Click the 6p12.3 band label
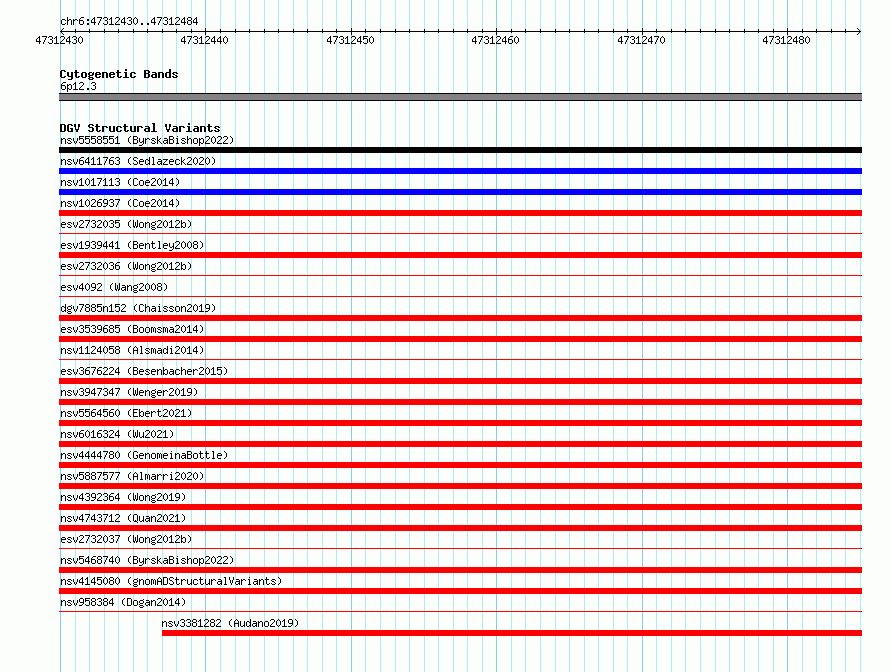 click(78, 86)
